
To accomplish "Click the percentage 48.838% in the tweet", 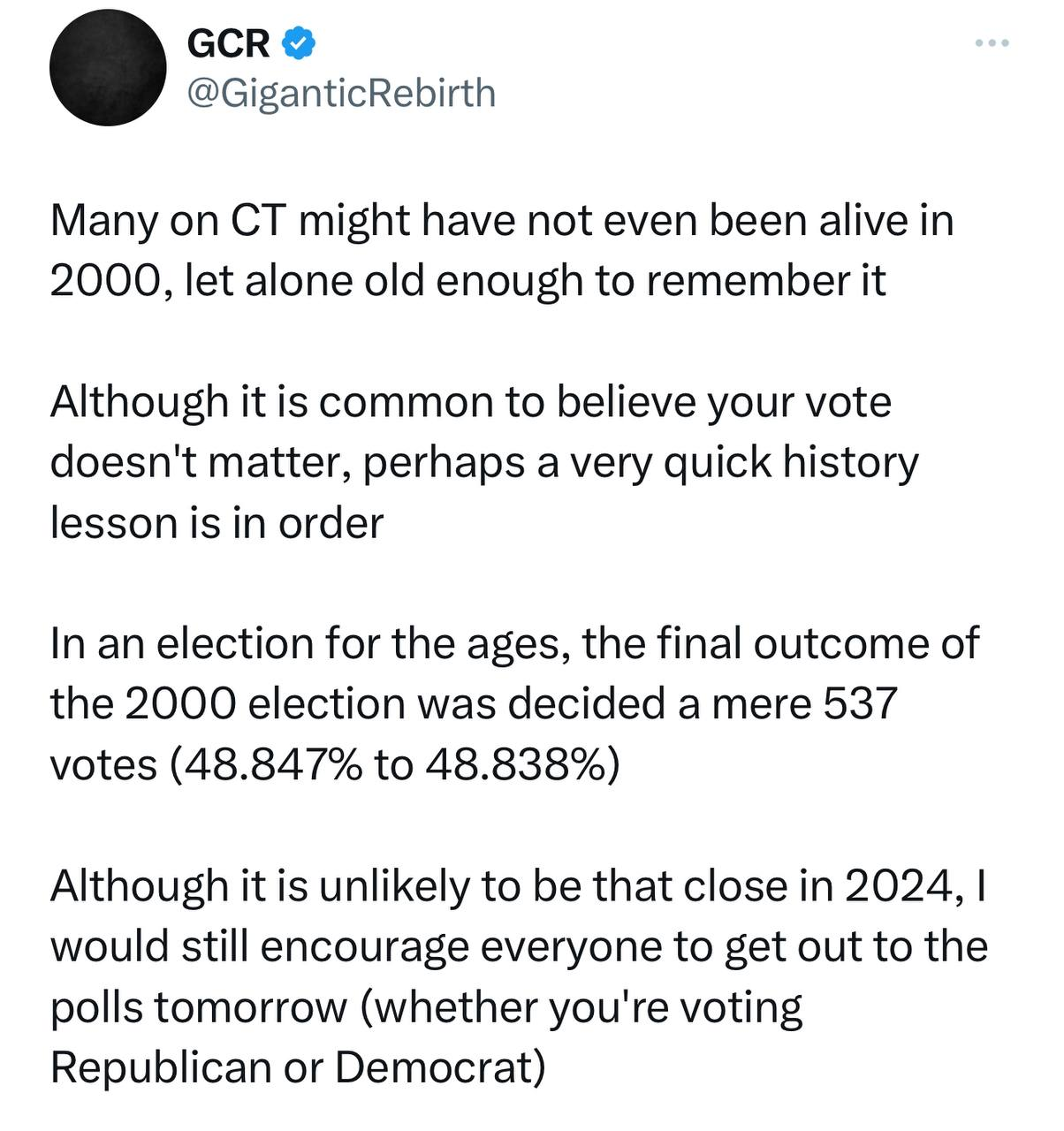I will point(514,764).
